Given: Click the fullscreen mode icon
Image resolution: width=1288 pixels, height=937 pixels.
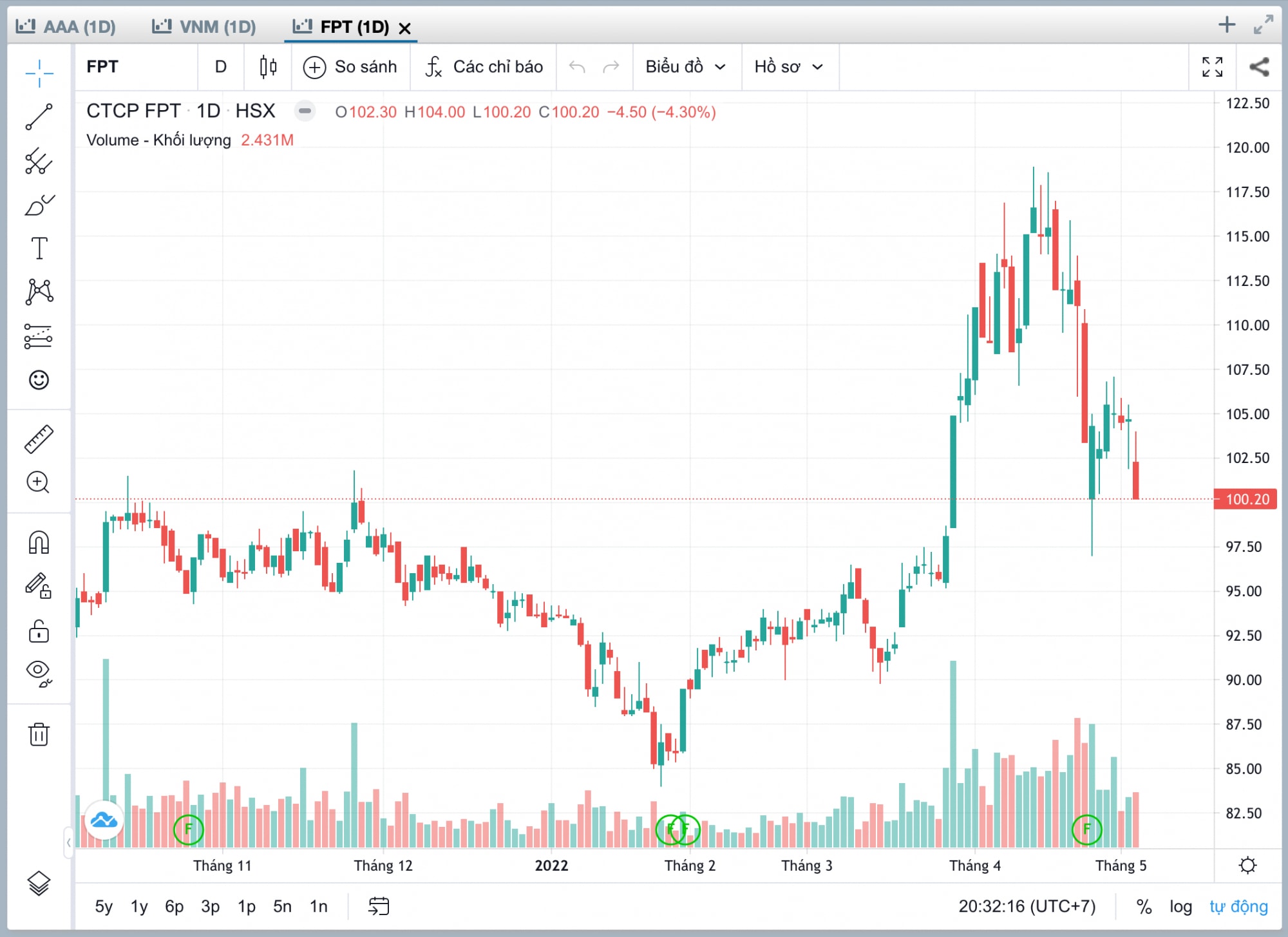Looking at the screenshot, I should (1212, 67).
